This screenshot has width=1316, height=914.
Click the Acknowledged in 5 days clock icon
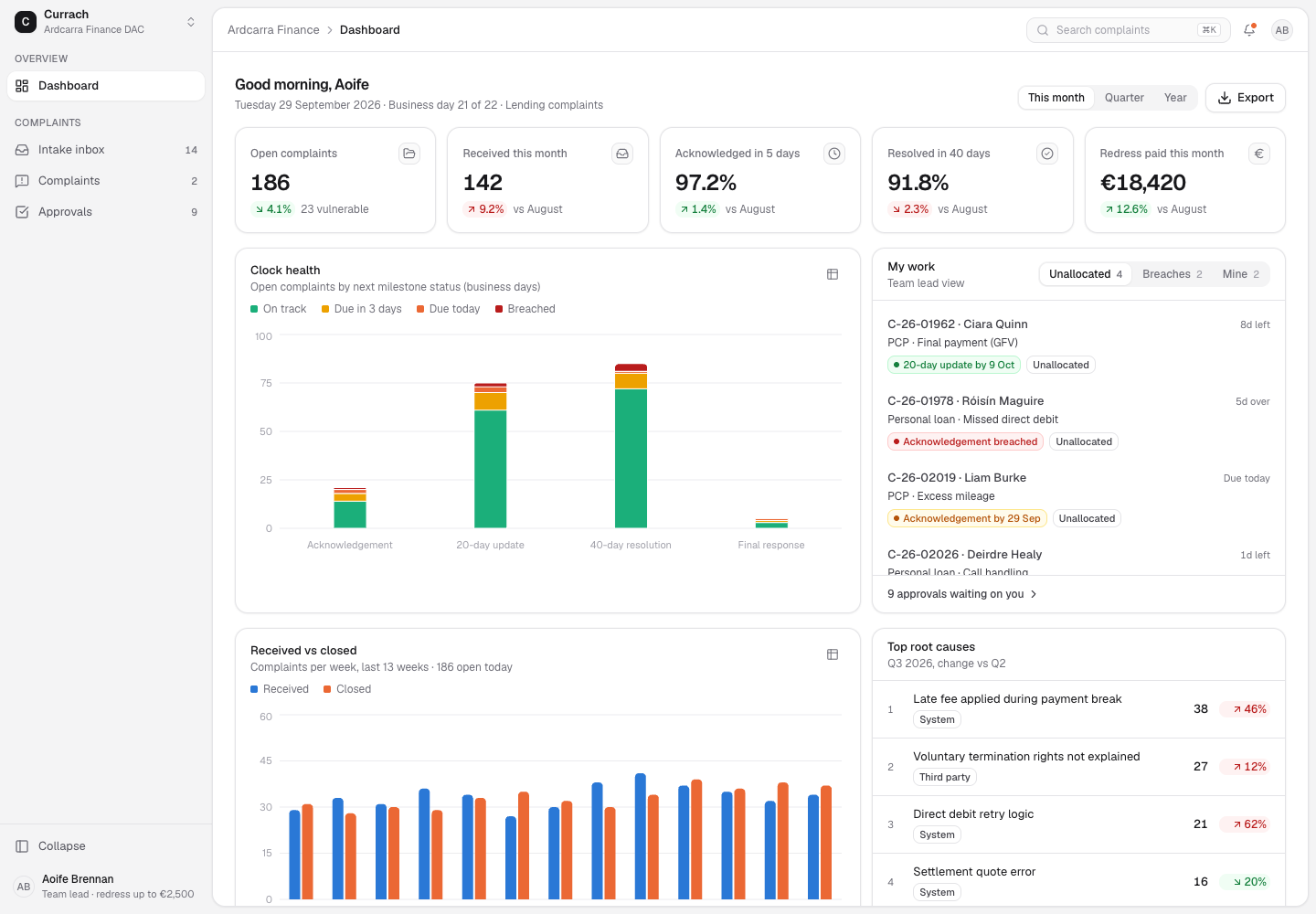click(834, 154)
